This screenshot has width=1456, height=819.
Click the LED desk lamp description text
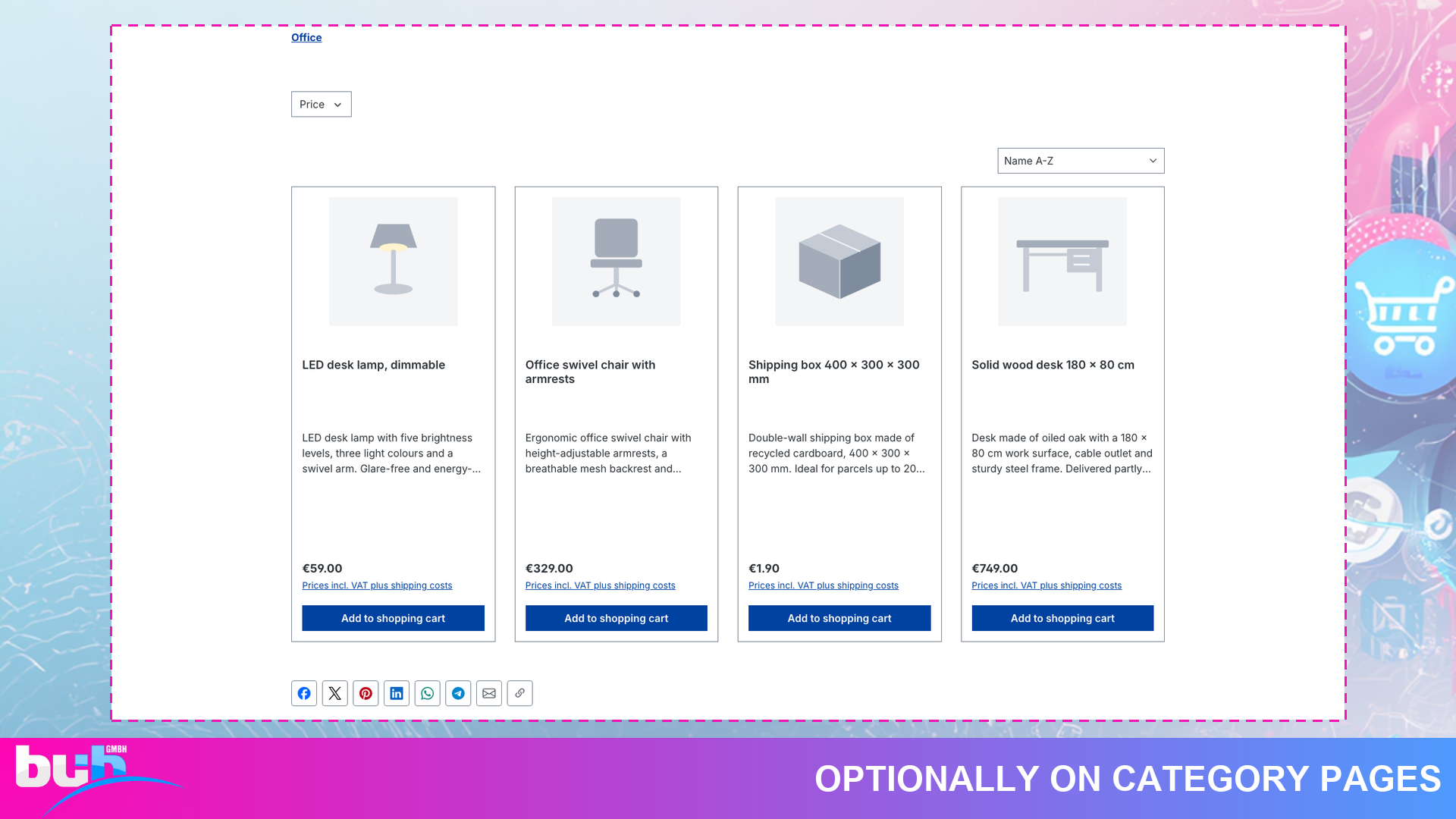pyautogui.click(x=391, y=453)
